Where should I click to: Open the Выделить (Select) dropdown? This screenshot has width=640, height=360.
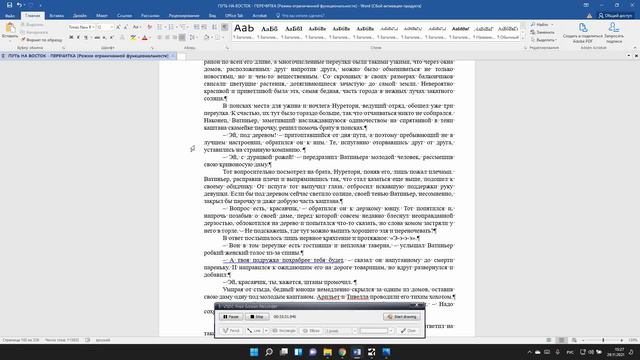[x=543, y=40]
